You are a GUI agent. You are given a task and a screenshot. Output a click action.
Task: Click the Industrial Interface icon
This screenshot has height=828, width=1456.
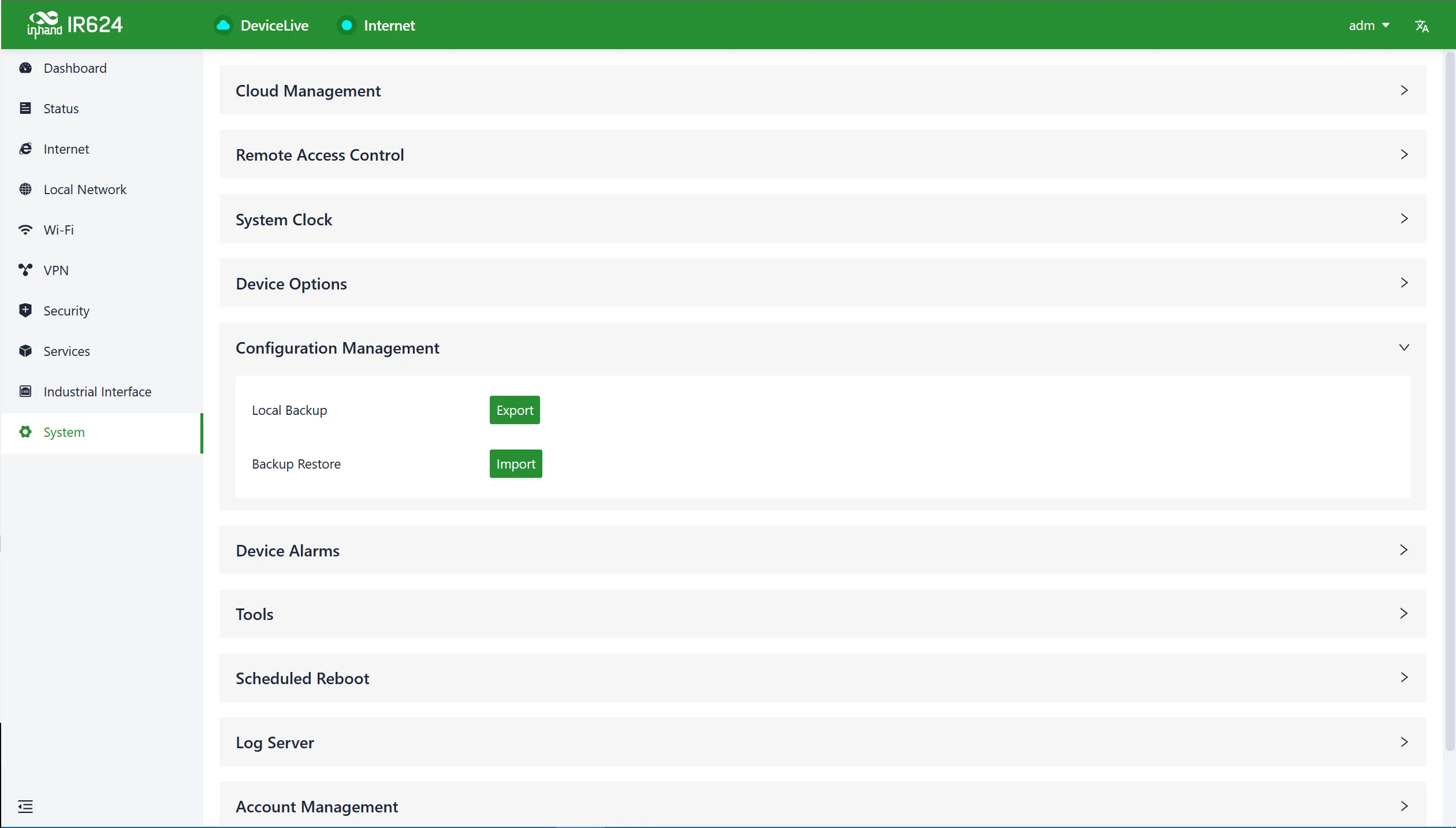click(25, 392)
